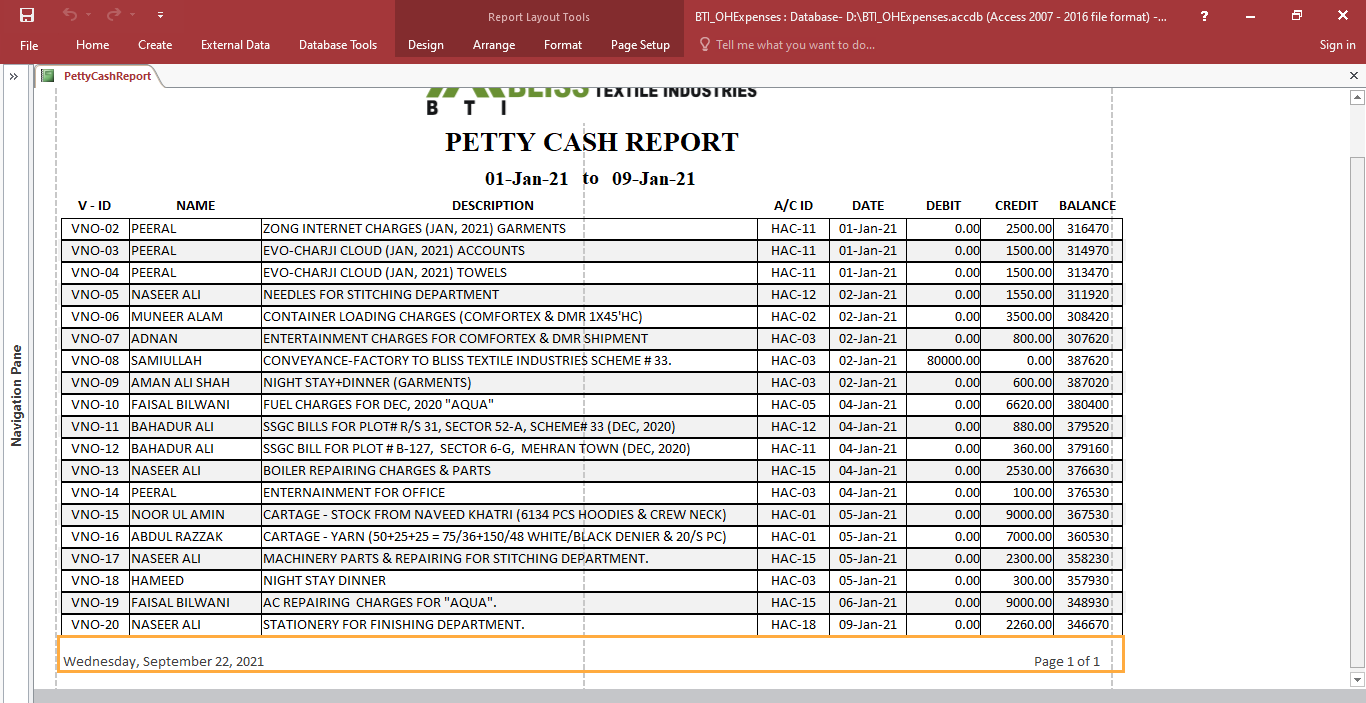This screenshot has width=1366, height=703.
Task: Select the HAMEED name cell
Action: click(x=195, y=581)
